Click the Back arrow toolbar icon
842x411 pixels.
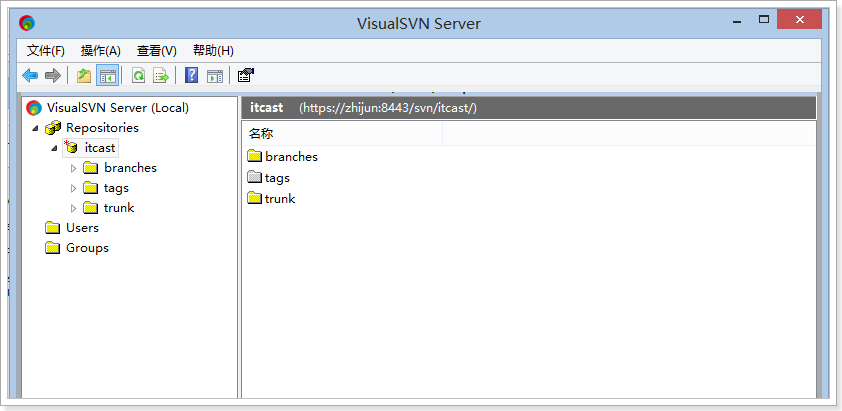coord(30,75)
